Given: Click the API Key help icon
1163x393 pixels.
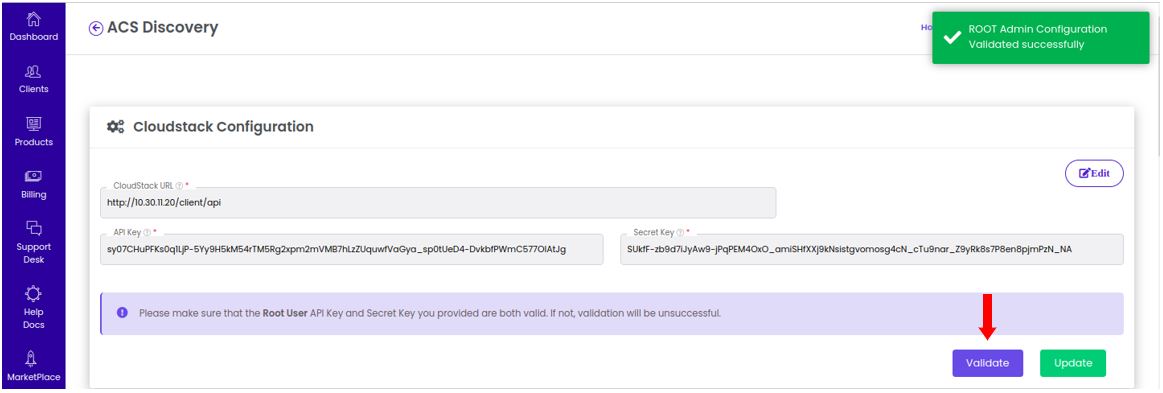Looking at the screenshot, I should [x=147, y=232].
